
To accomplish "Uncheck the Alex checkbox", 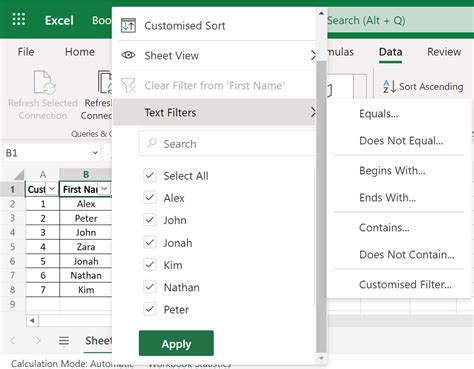I will pos(150,198).
